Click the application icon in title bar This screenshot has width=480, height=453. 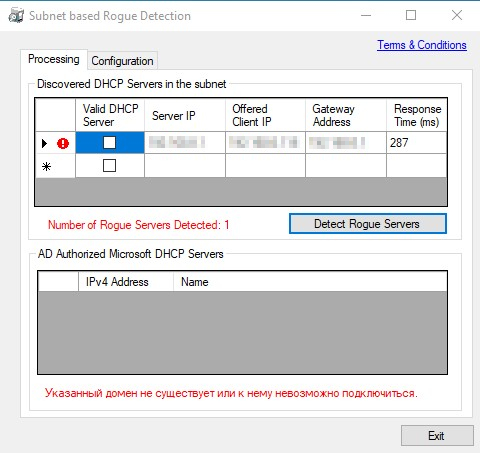coord(16,15)
